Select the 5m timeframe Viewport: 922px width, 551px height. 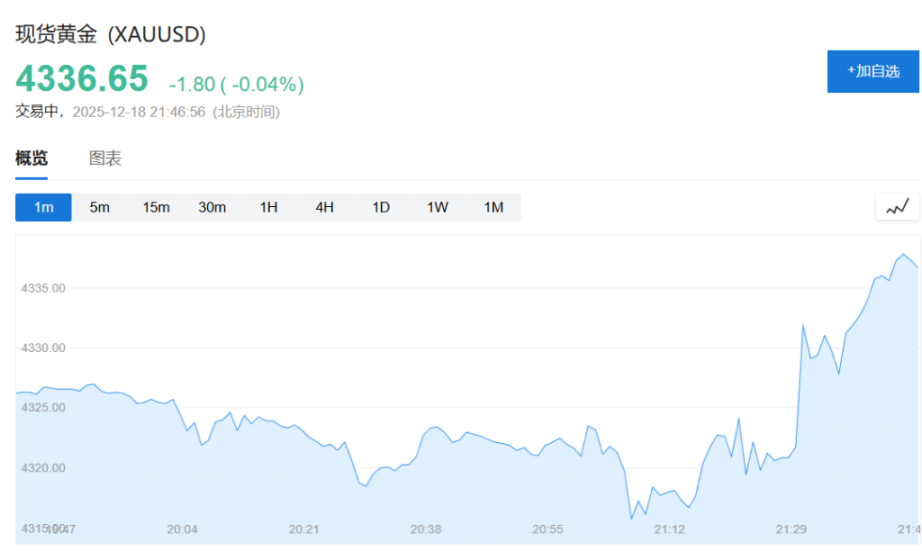99,207
